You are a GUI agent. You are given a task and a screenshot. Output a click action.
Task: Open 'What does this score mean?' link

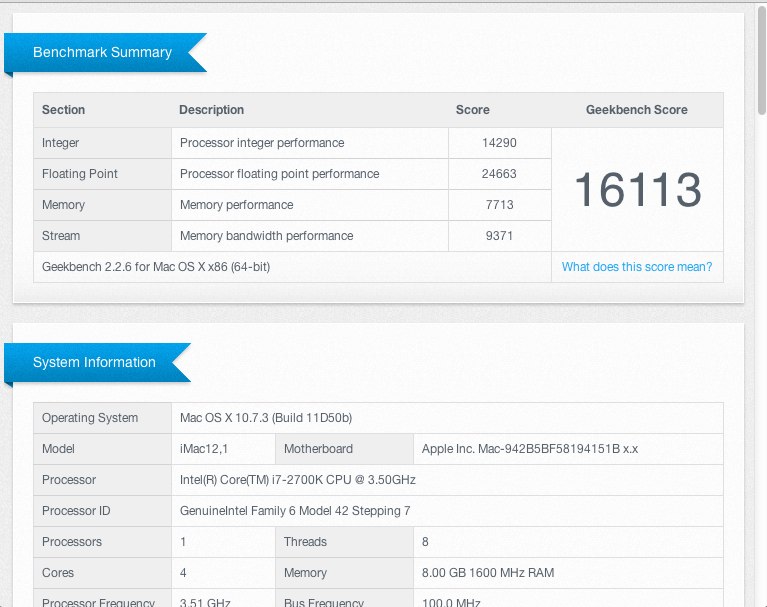(636, 267)
